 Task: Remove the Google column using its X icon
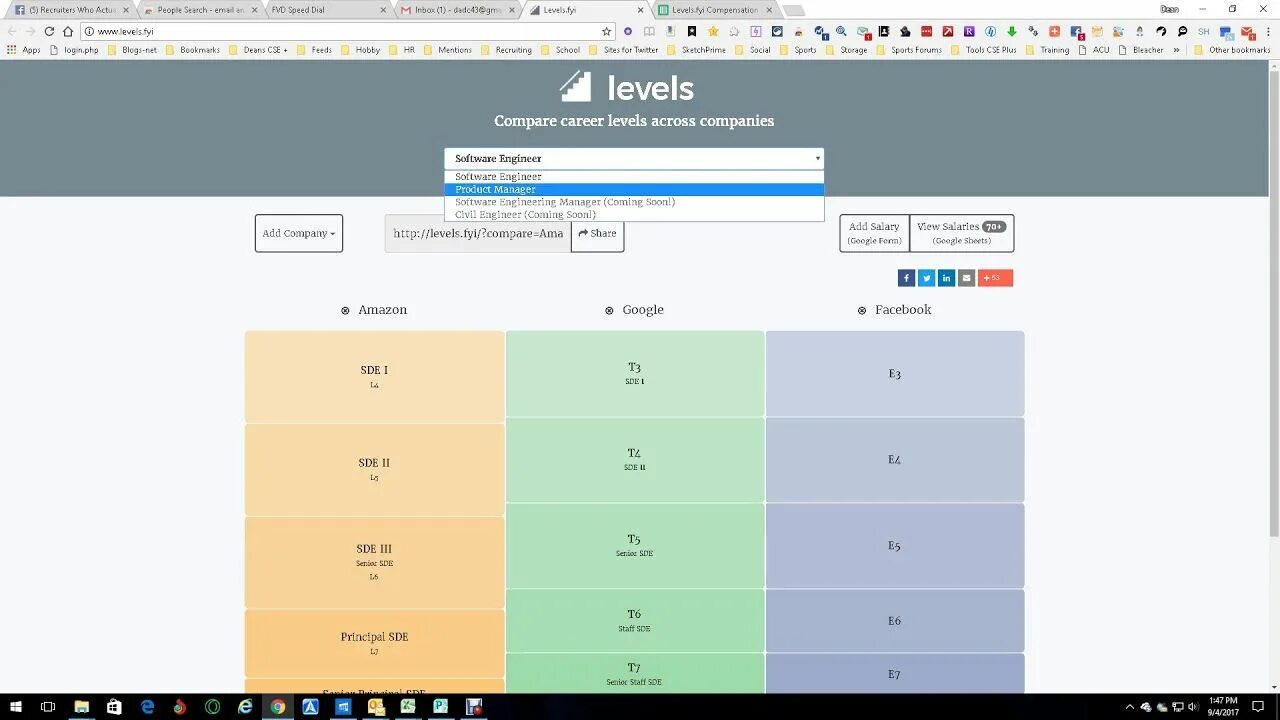[609, 311]
